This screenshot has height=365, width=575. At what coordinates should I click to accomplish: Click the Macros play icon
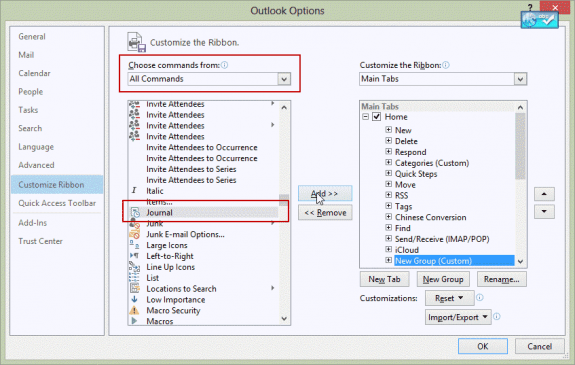pyautogui.click(x=134, y=321)
